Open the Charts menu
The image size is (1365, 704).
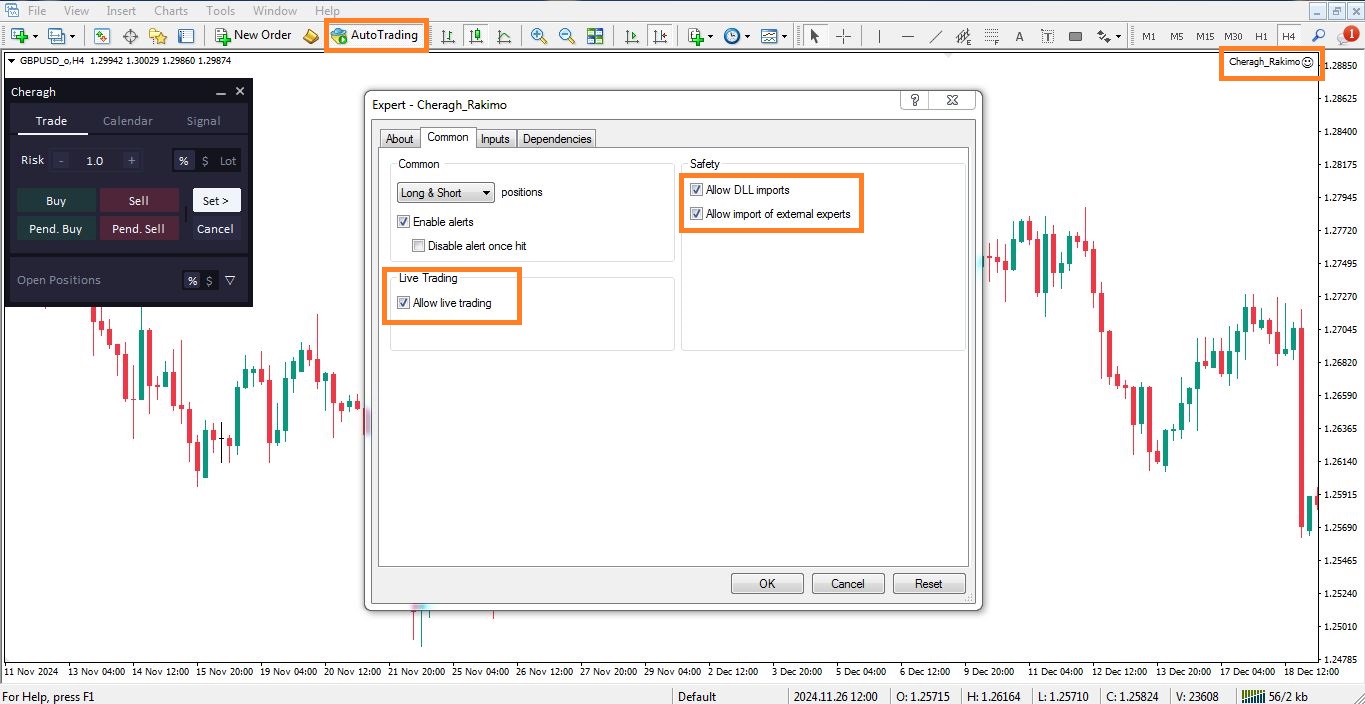171,11
